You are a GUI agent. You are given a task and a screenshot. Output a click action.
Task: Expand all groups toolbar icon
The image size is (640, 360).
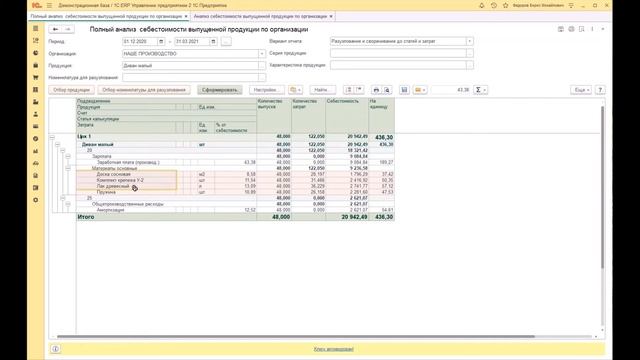coord(349,90)
